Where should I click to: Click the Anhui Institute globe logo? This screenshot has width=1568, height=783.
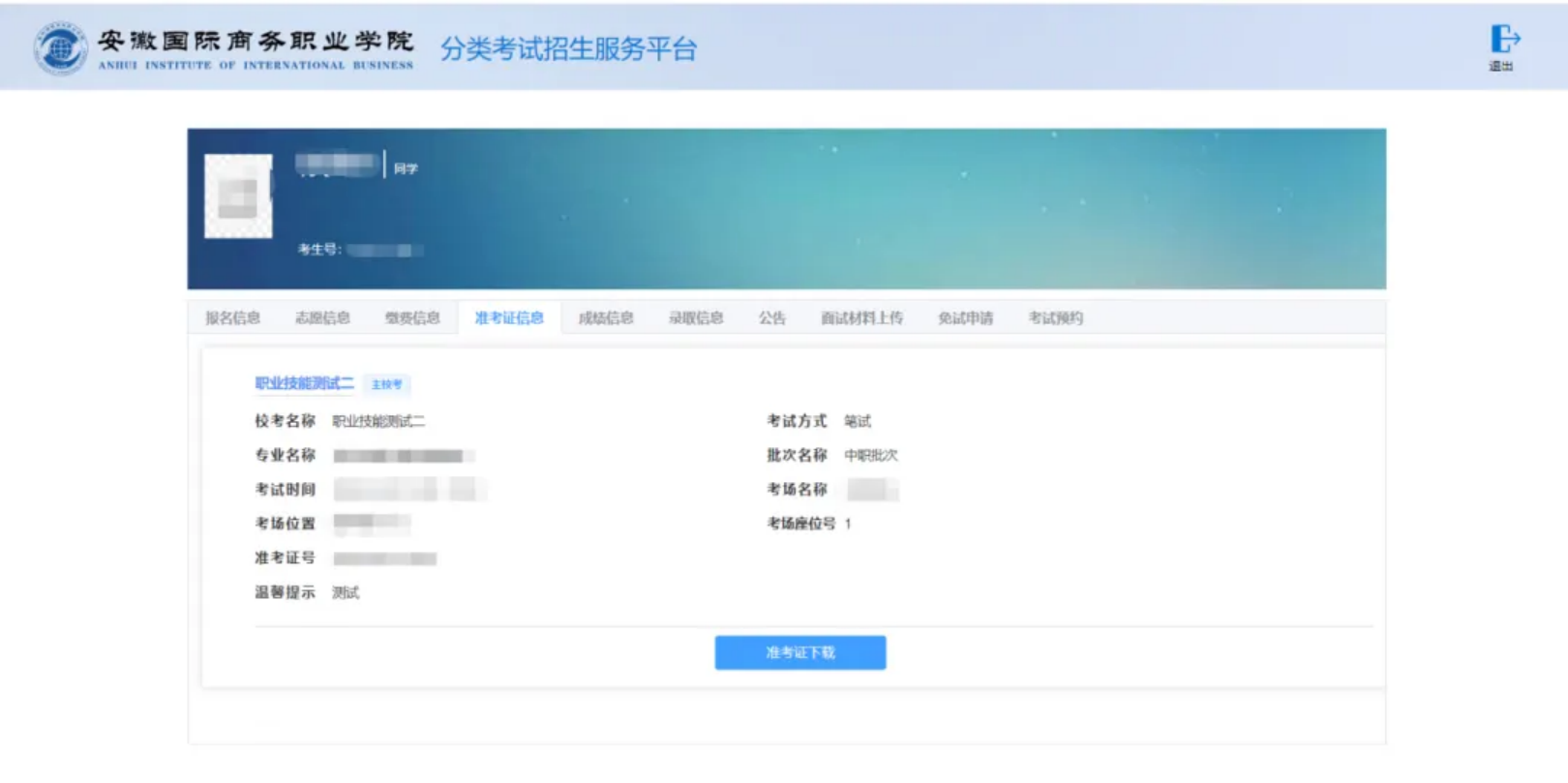60,48
